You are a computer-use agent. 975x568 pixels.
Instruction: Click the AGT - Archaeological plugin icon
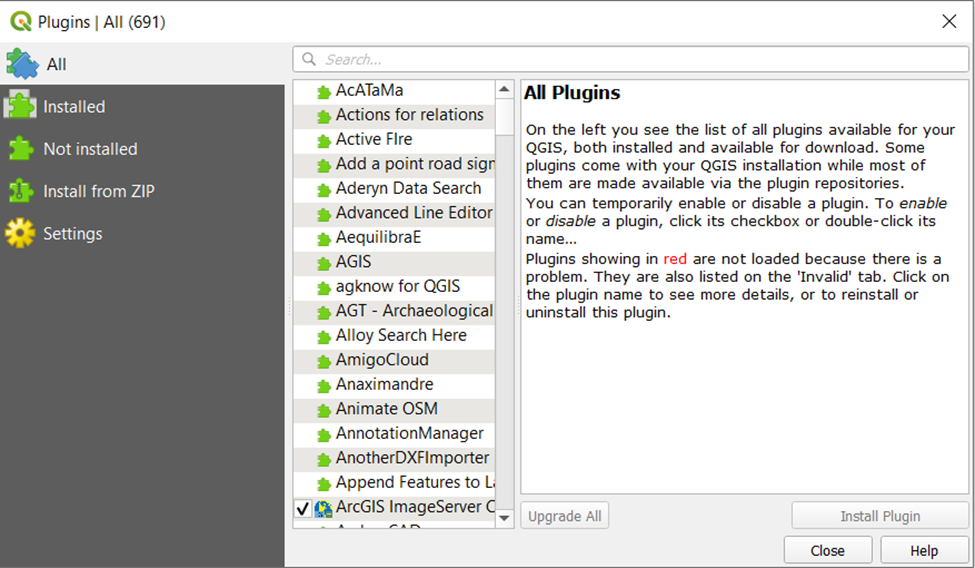point(323,312)
